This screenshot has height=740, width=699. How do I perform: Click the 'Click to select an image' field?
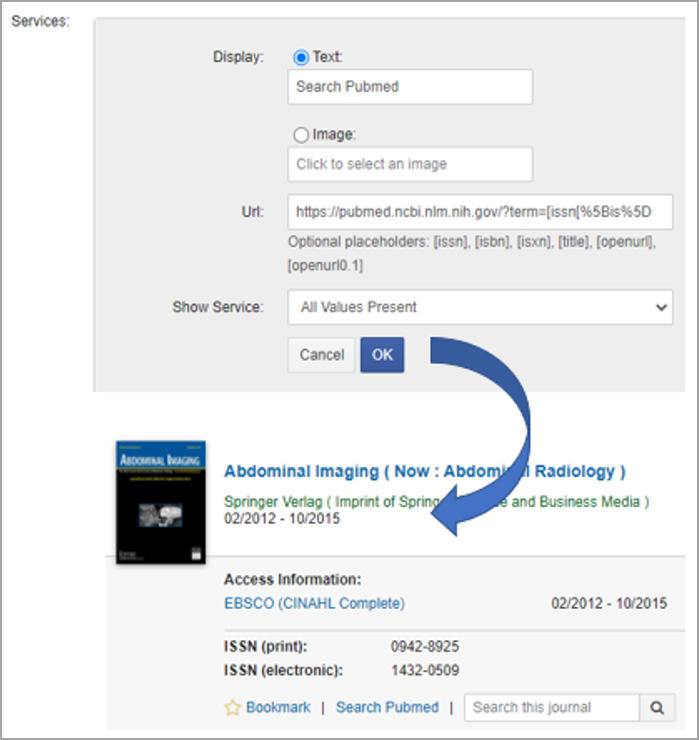(410, 164)
